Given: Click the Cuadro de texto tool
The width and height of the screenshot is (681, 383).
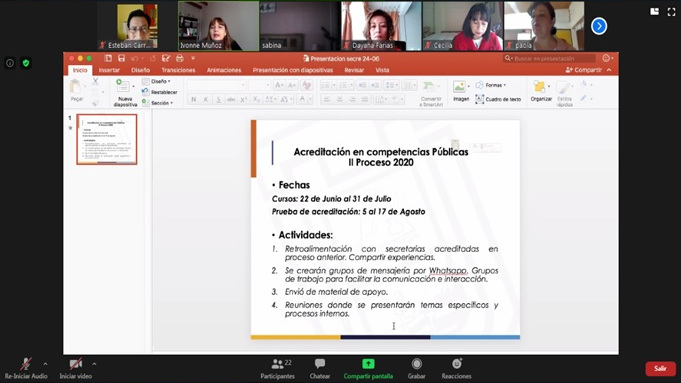Looking at the screenshot, I should coord(498,99).
